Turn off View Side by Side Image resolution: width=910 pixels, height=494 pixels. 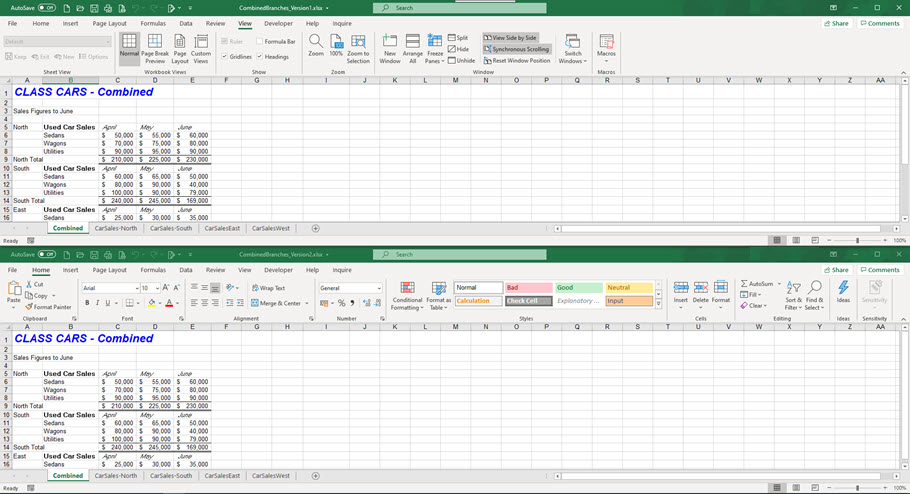tap(511, 38)
